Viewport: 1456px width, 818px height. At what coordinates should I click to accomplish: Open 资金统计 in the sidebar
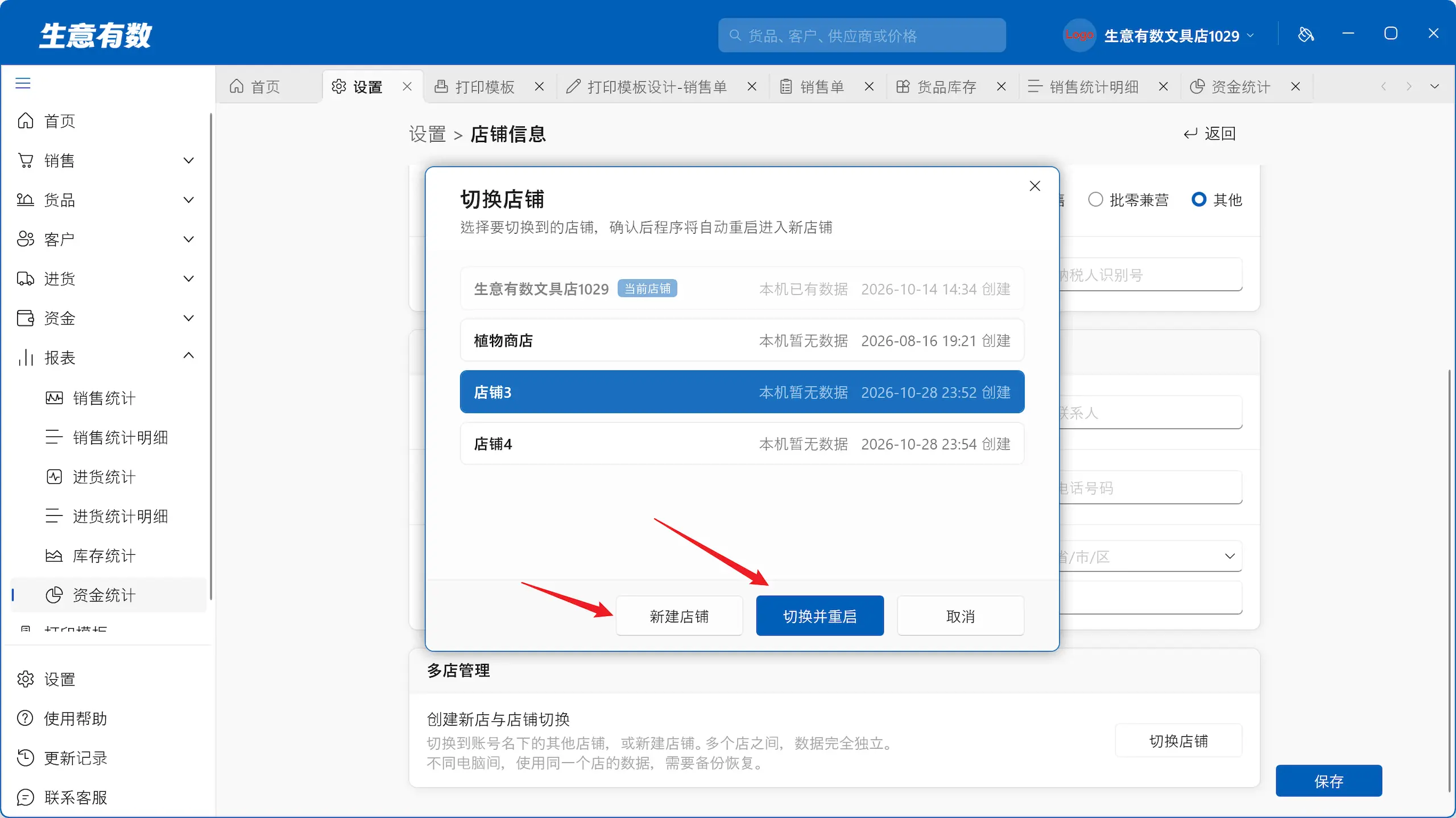[x=108, y=595]
